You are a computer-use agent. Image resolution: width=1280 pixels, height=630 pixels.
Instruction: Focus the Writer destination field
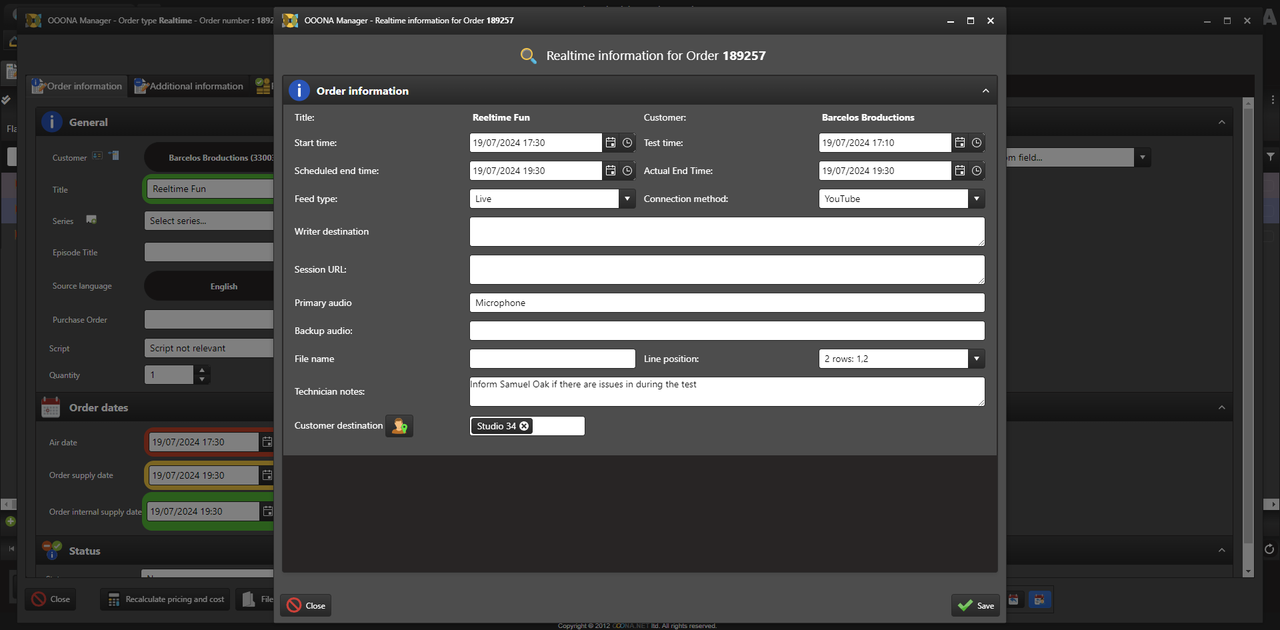(x=726, y=231)
